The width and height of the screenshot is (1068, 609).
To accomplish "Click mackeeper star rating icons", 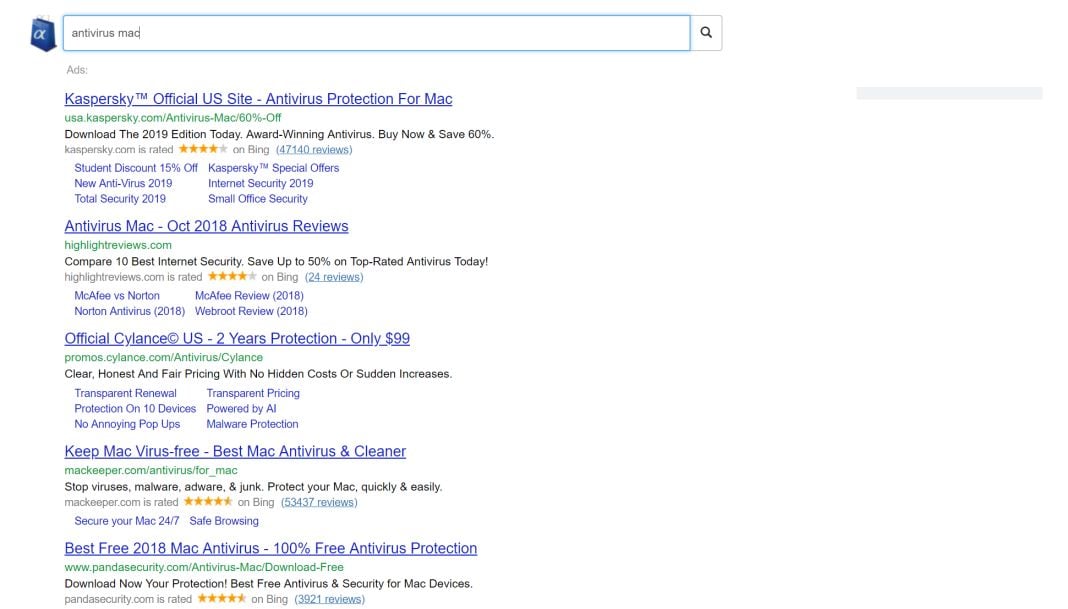I will [x=208, y=502].
